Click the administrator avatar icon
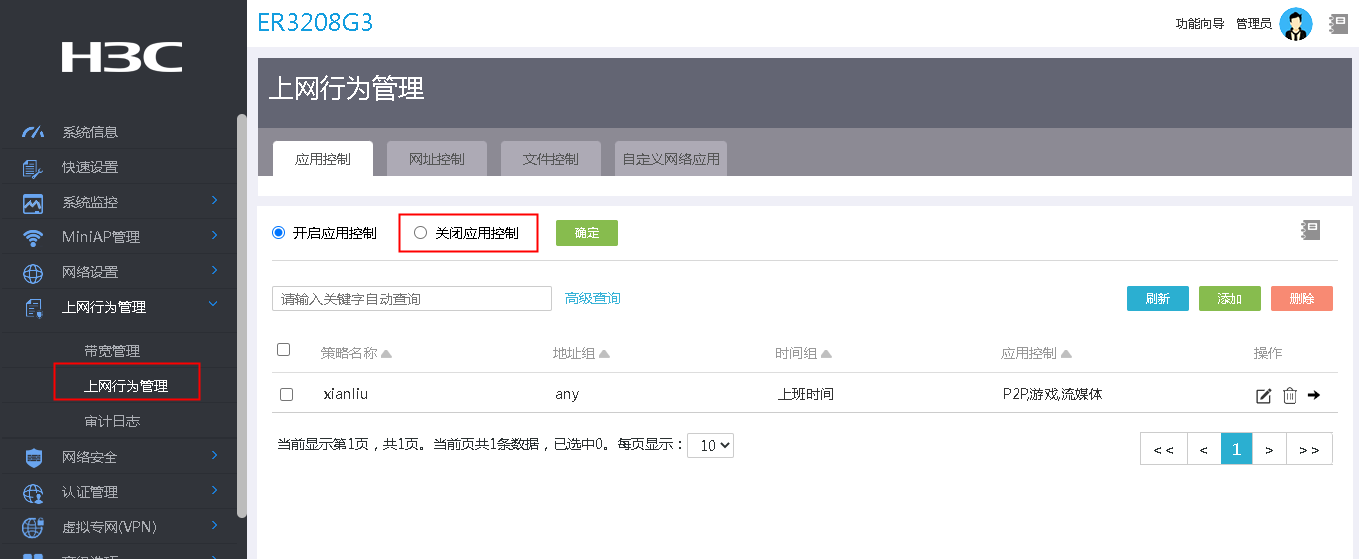1359x559 pixels. [x=1296, y=24]
